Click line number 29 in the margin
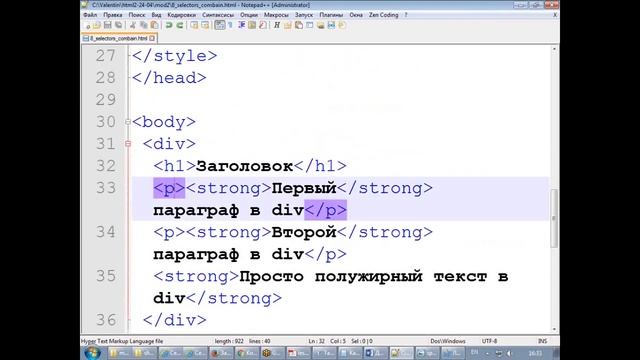The width and height of the screenshot is (640, 360). [x=106, y=100]
